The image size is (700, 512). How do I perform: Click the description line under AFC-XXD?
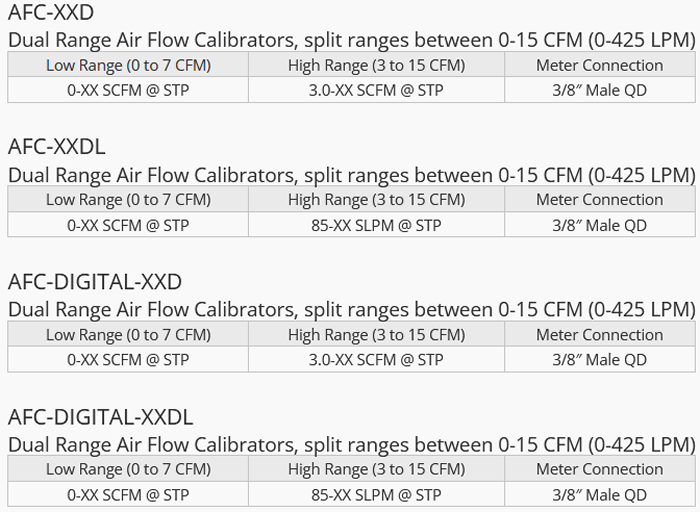tap(351, 40)
